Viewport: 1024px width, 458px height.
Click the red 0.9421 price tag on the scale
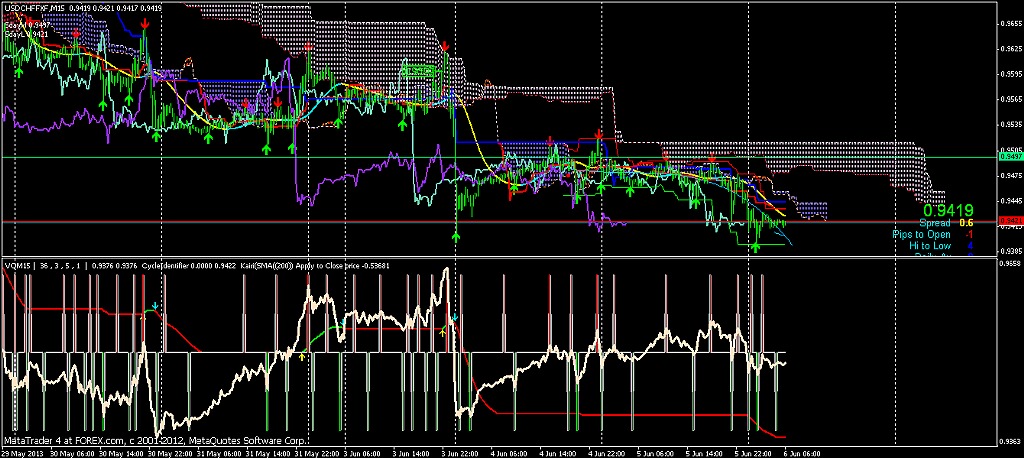pos(1011,220)
